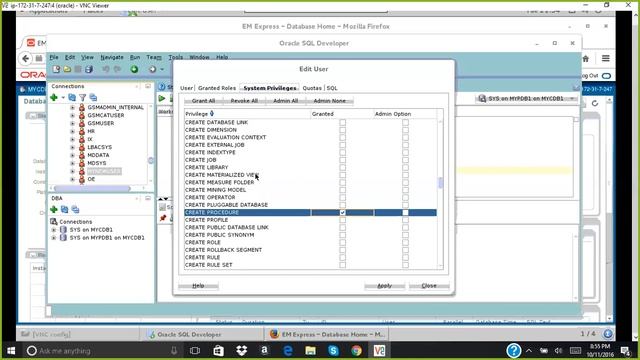Open the Team menu
Viewport: 640px width, 360px height.
pyautogui.click(x=154, y=57)
